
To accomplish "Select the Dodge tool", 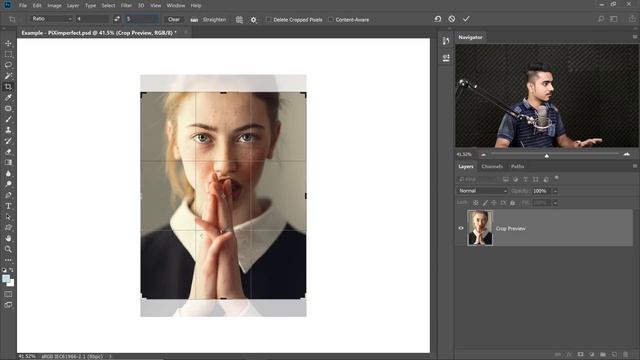I will 8,184.
